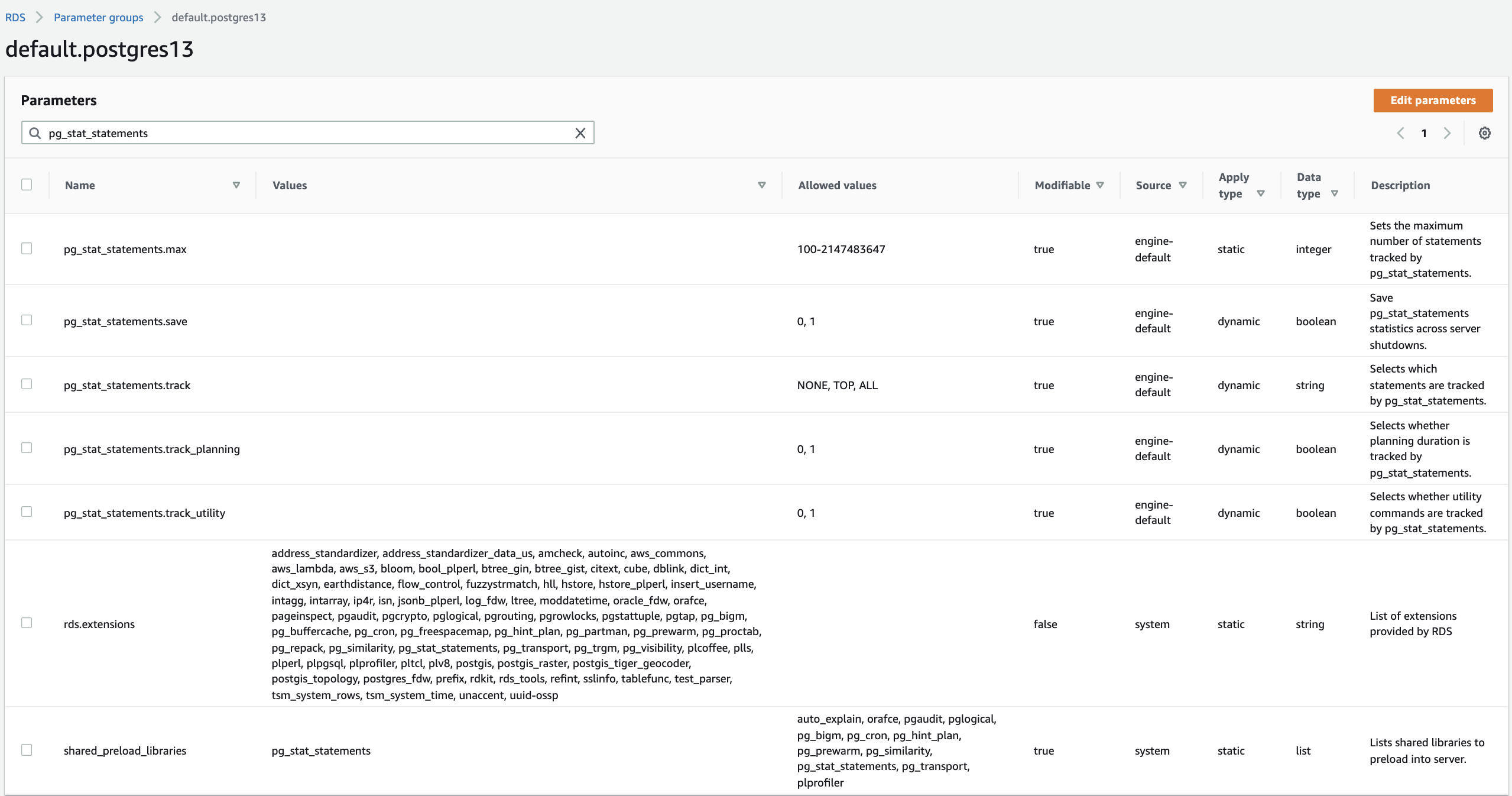Toggle the select-all checkbox in header

(27, 185)
